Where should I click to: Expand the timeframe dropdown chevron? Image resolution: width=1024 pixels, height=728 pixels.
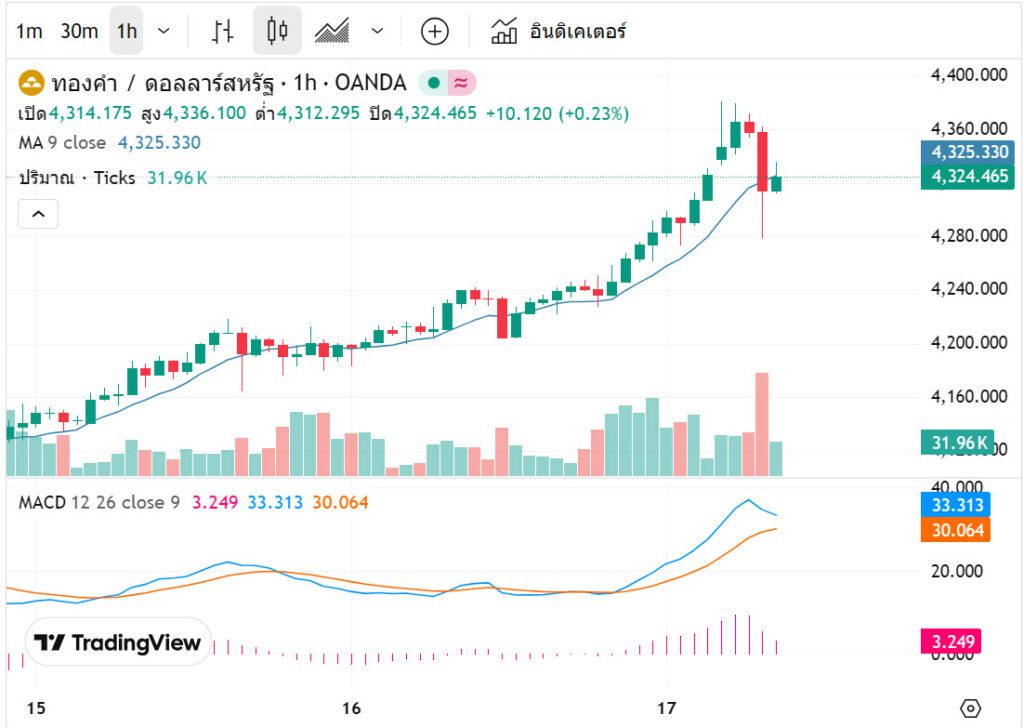click(x=164, y=31)
